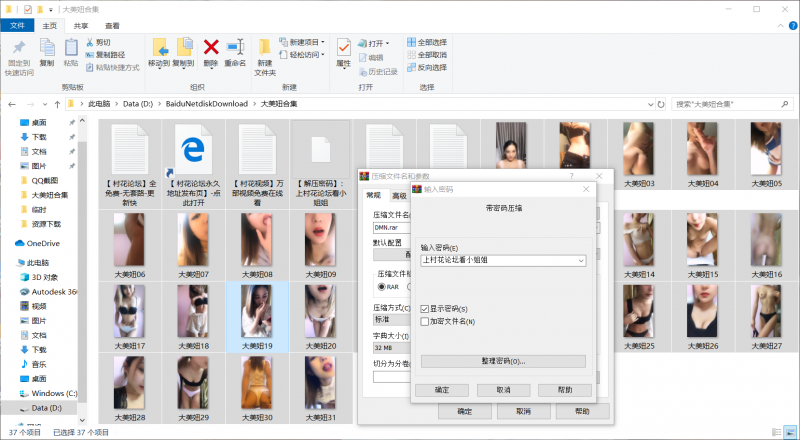The width and height of the screenshot is (800, 440).
Task: Click the navigation pane vertical scrollbar
Action: 93,260
